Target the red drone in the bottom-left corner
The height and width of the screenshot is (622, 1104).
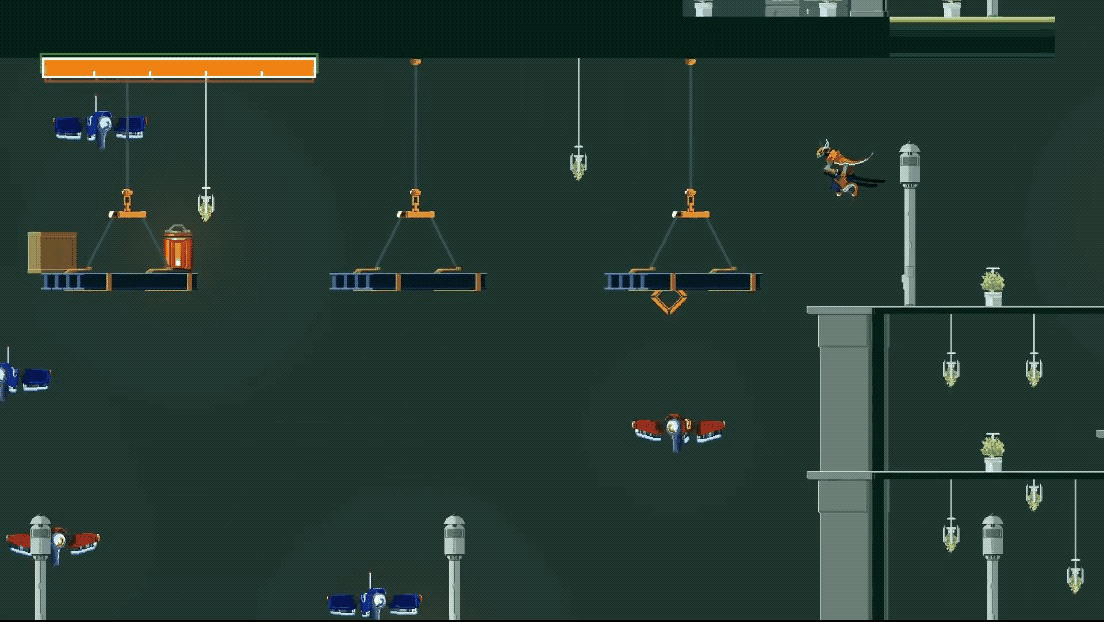(54, 542)
